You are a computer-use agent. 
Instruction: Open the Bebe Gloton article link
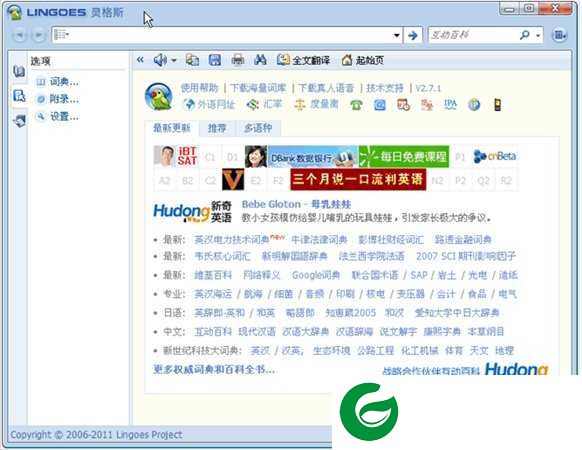[x=296, y=204]
